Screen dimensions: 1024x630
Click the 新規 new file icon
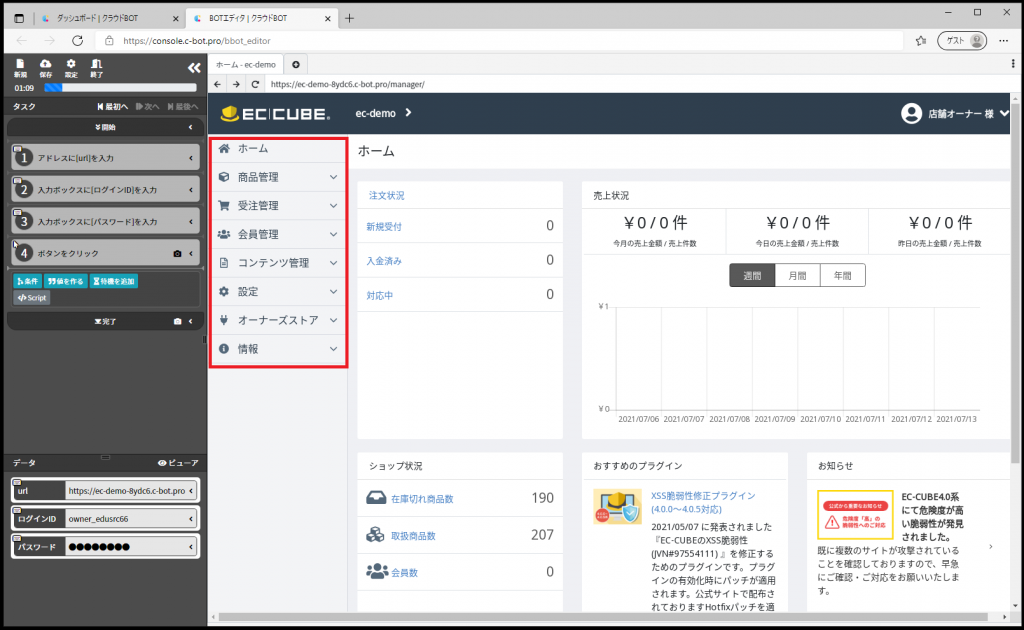20,67
